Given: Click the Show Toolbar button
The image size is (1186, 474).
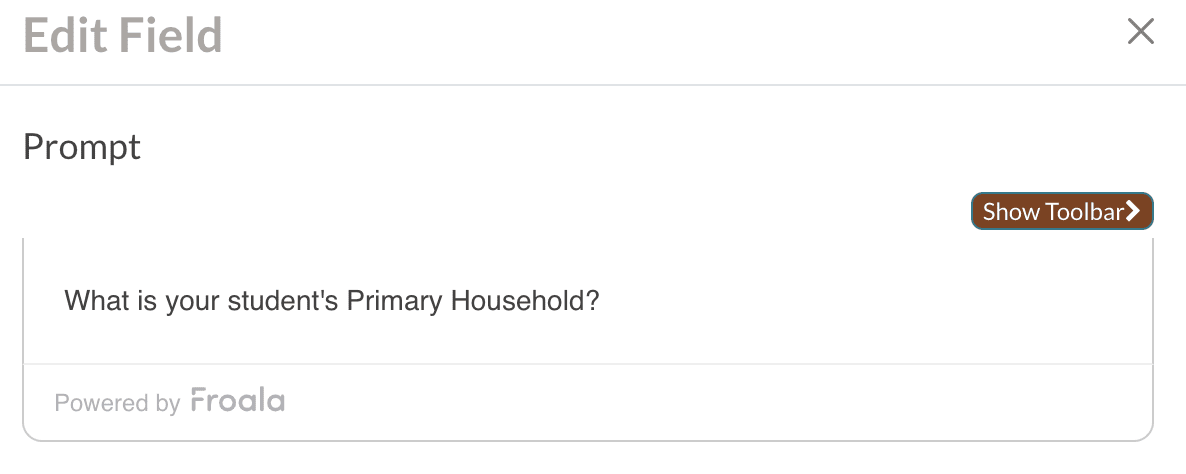Looking at the screenshot, I should pos(1061,211).
